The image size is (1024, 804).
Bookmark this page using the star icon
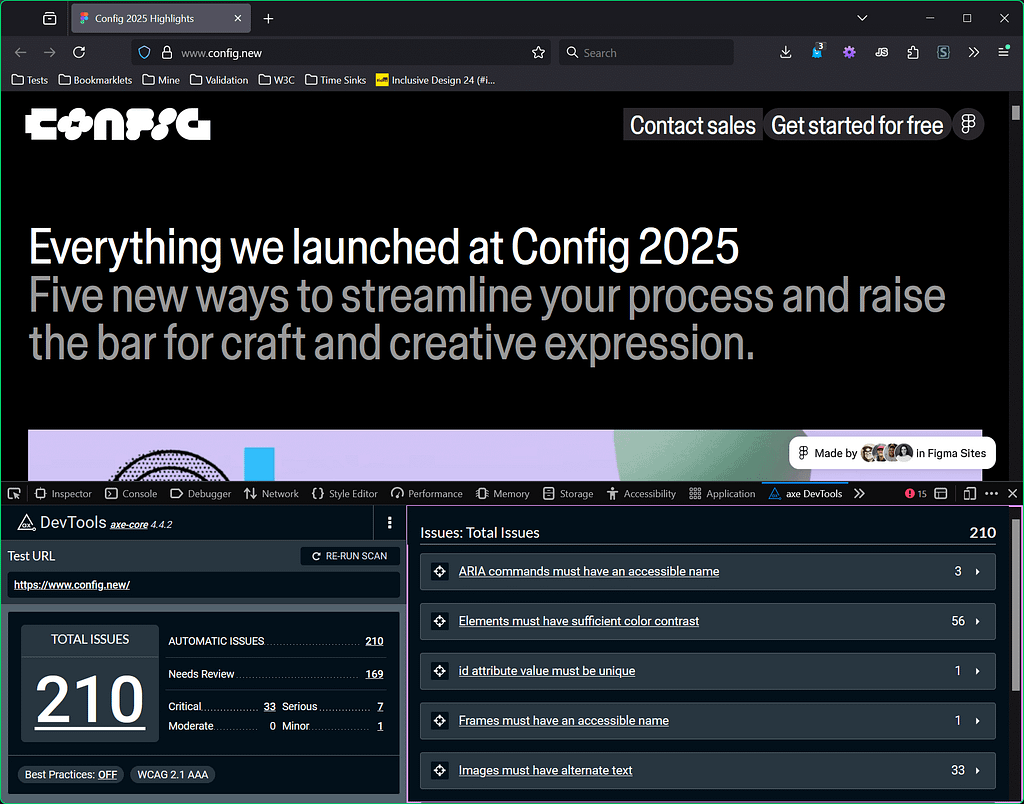point(538,52)
